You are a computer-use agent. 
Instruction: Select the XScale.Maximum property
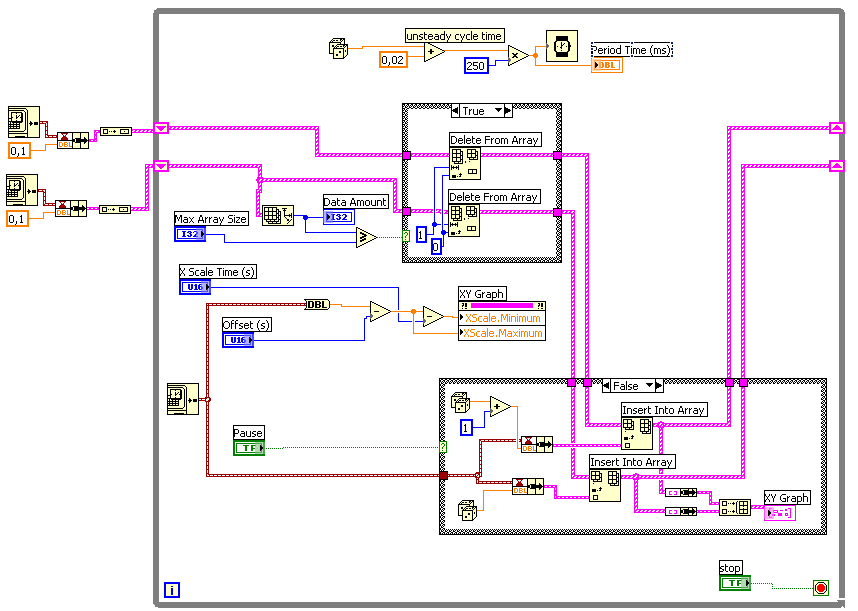point(502,333)
